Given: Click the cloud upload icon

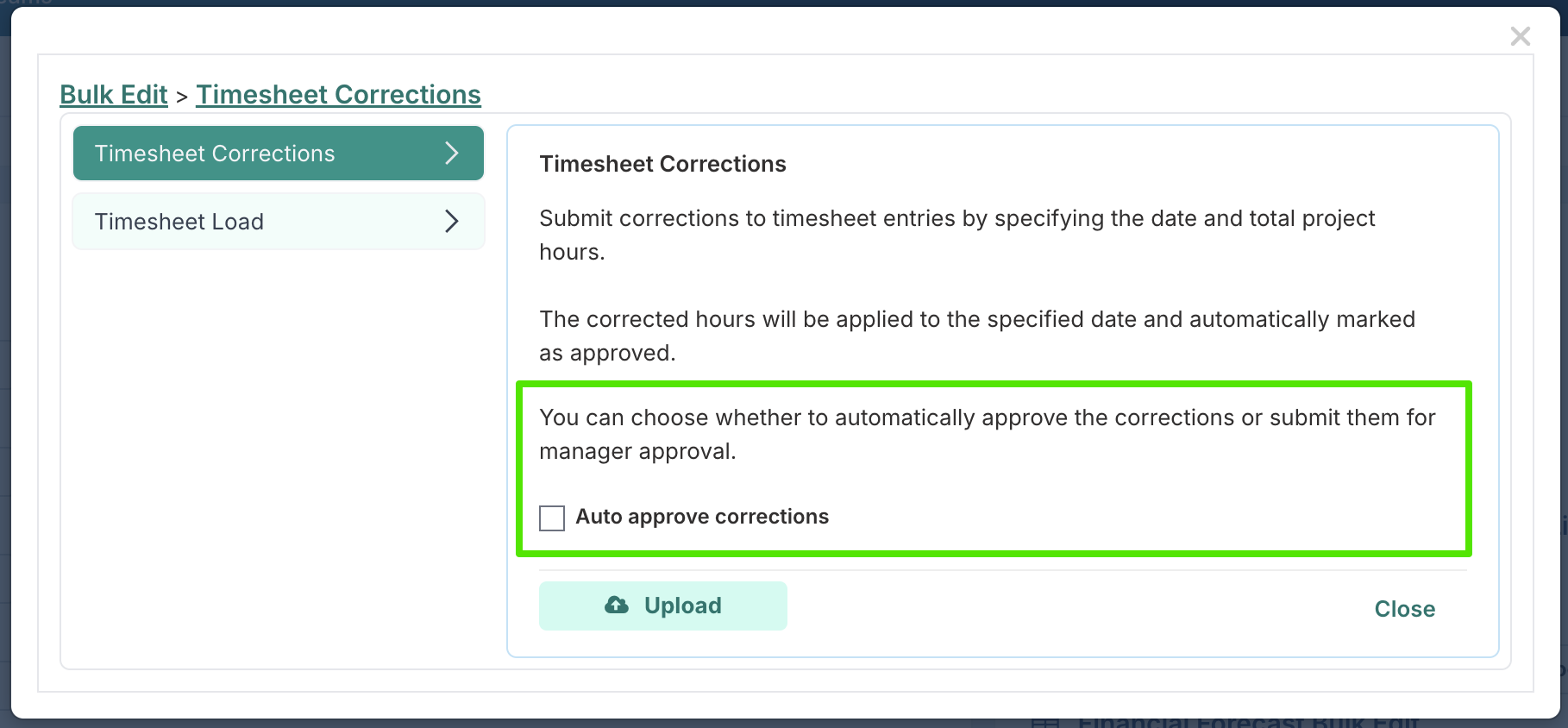Looking at the screenshot, I should click(617, 605).
